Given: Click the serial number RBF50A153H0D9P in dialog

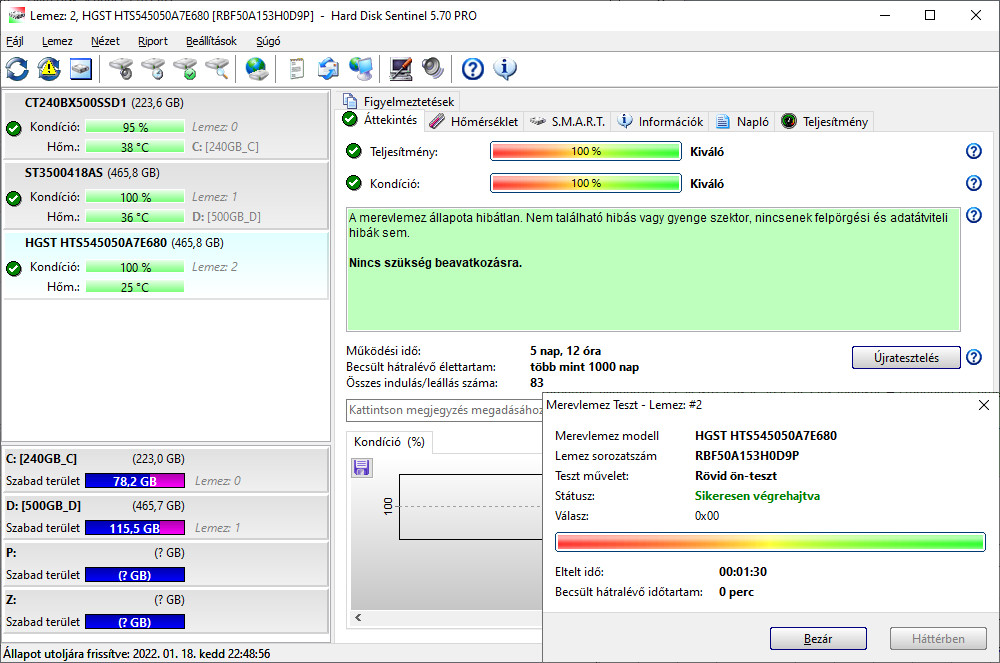Looking at the screenshot, I should (747, 456).
